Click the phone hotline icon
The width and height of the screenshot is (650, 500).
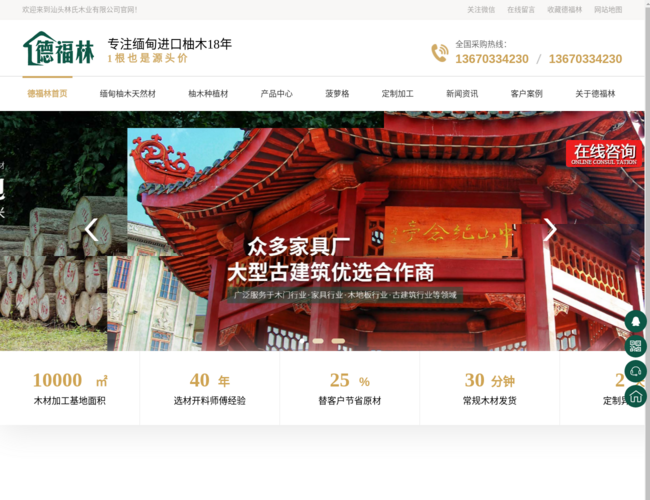point(439,52)
